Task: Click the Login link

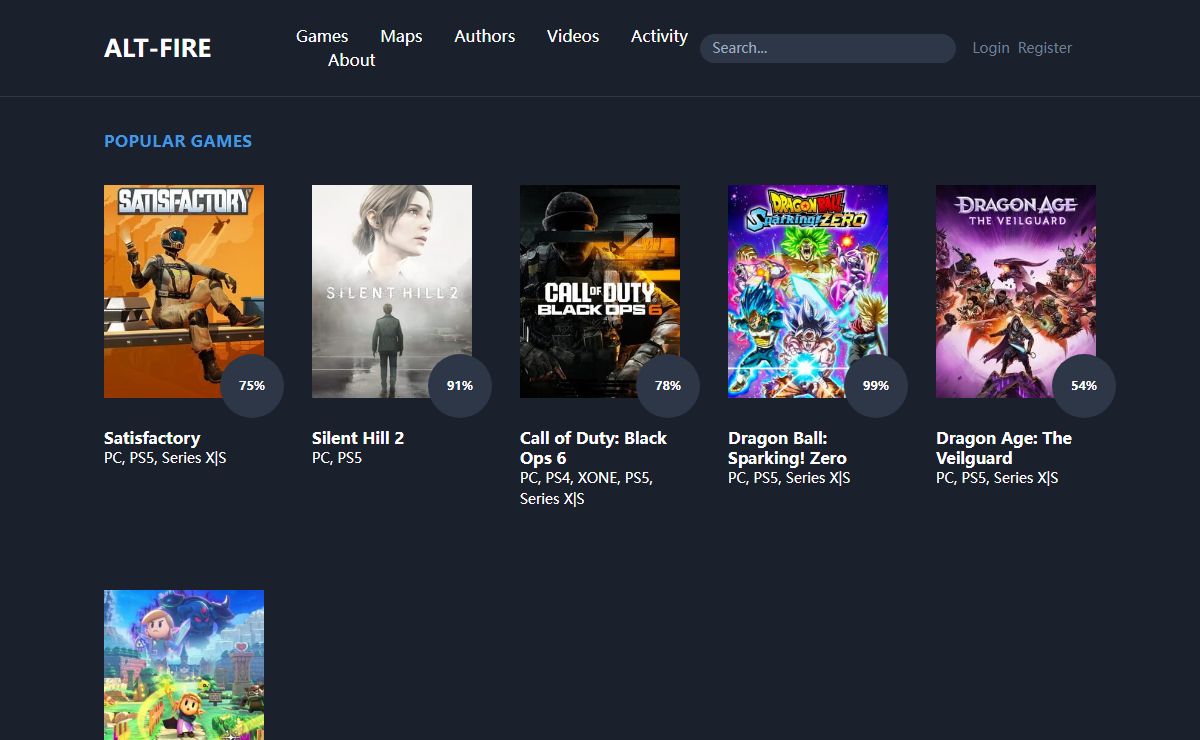Action: tap(991, 48)
